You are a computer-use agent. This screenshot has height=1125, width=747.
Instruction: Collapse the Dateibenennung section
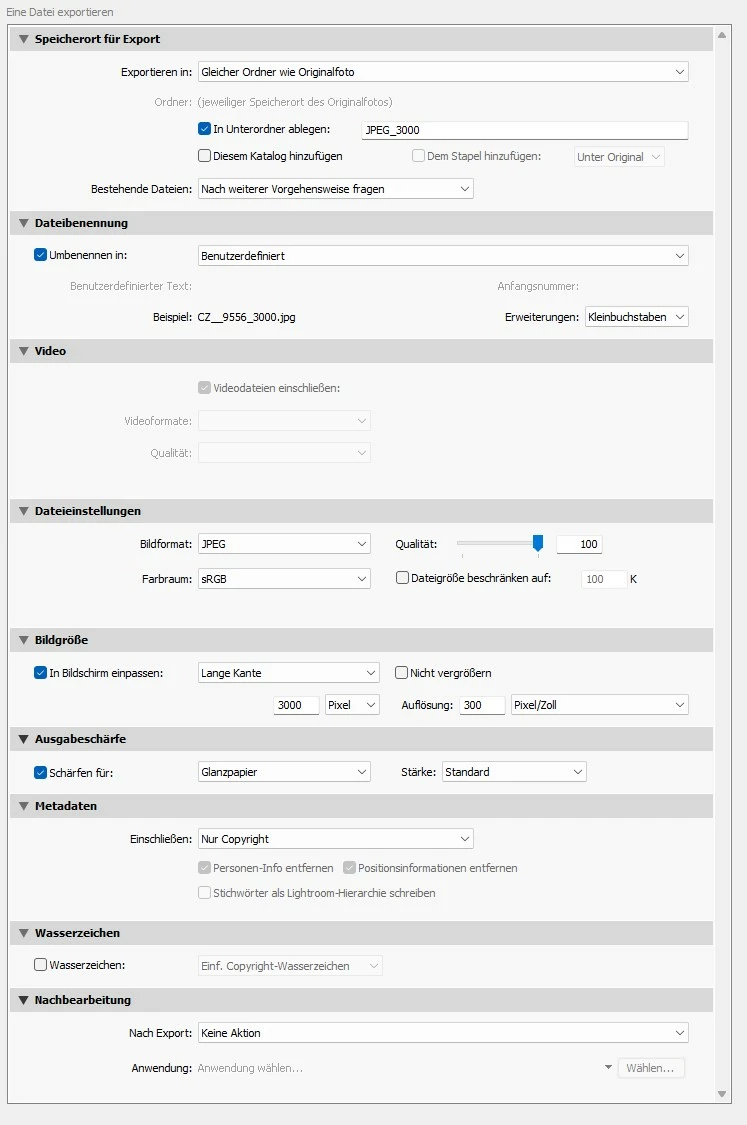[24, 223]
